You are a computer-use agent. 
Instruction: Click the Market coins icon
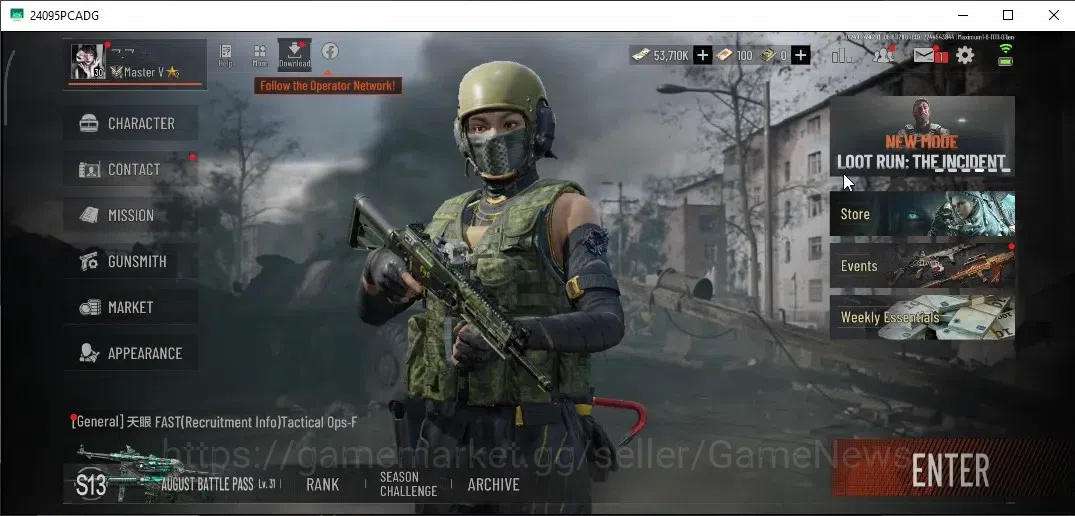pos(89,308)
